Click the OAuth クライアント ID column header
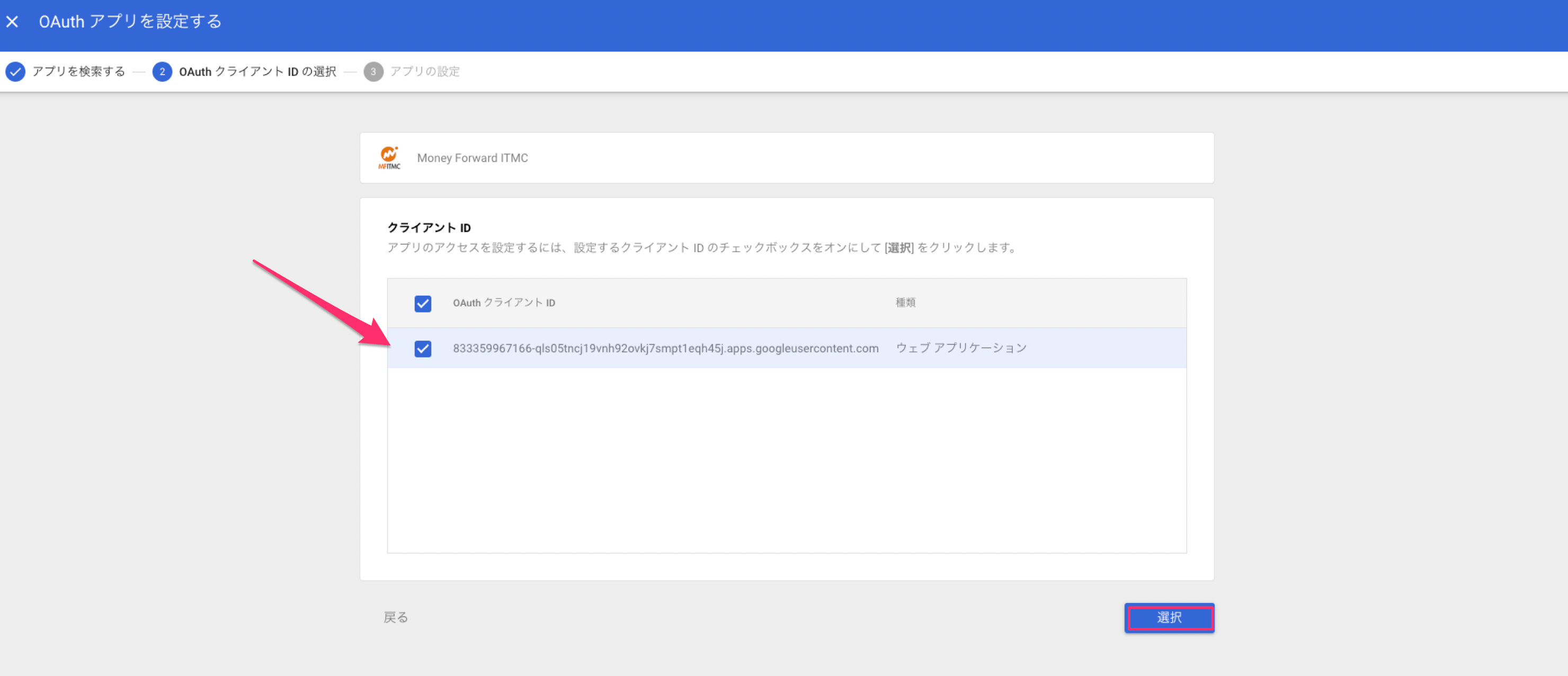The width and height of the screenshot is (1568, 676). tap(504, 303)
